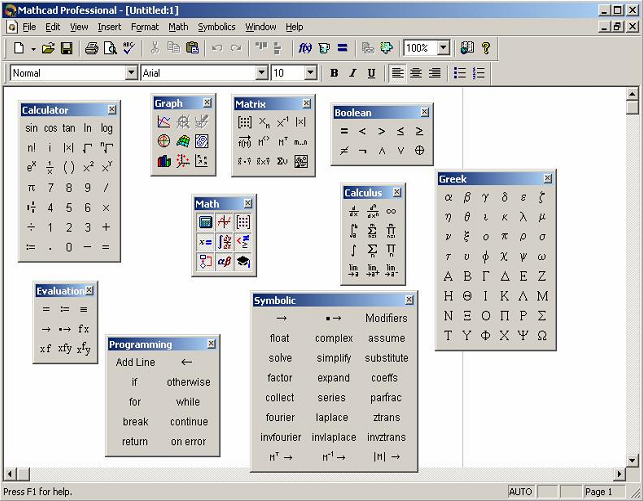Click solve in Symbolic palette
643x501 pixels.
(280, 358)
